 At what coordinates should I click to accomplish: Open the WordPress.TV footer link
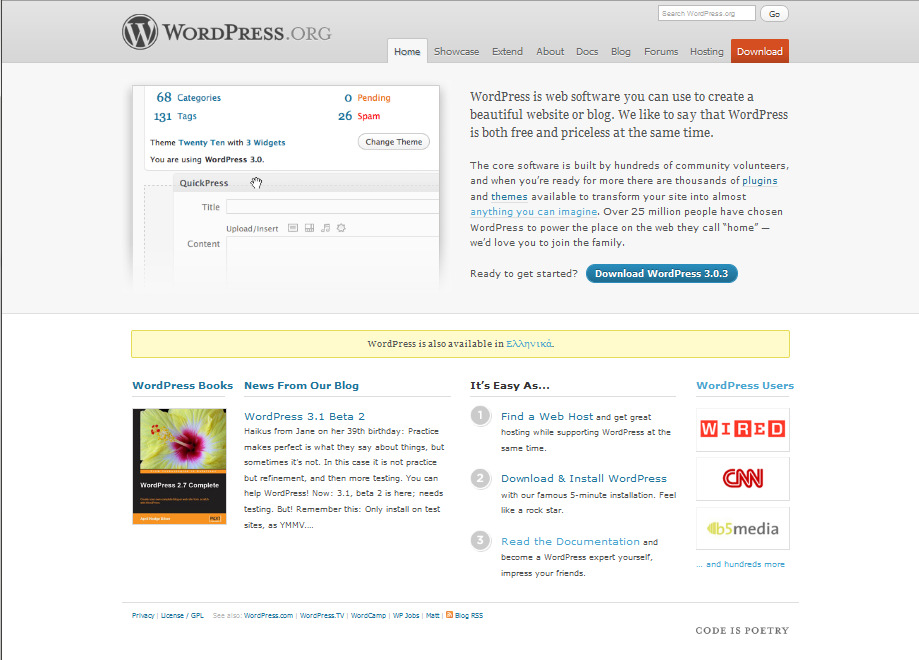click(322, 615)
